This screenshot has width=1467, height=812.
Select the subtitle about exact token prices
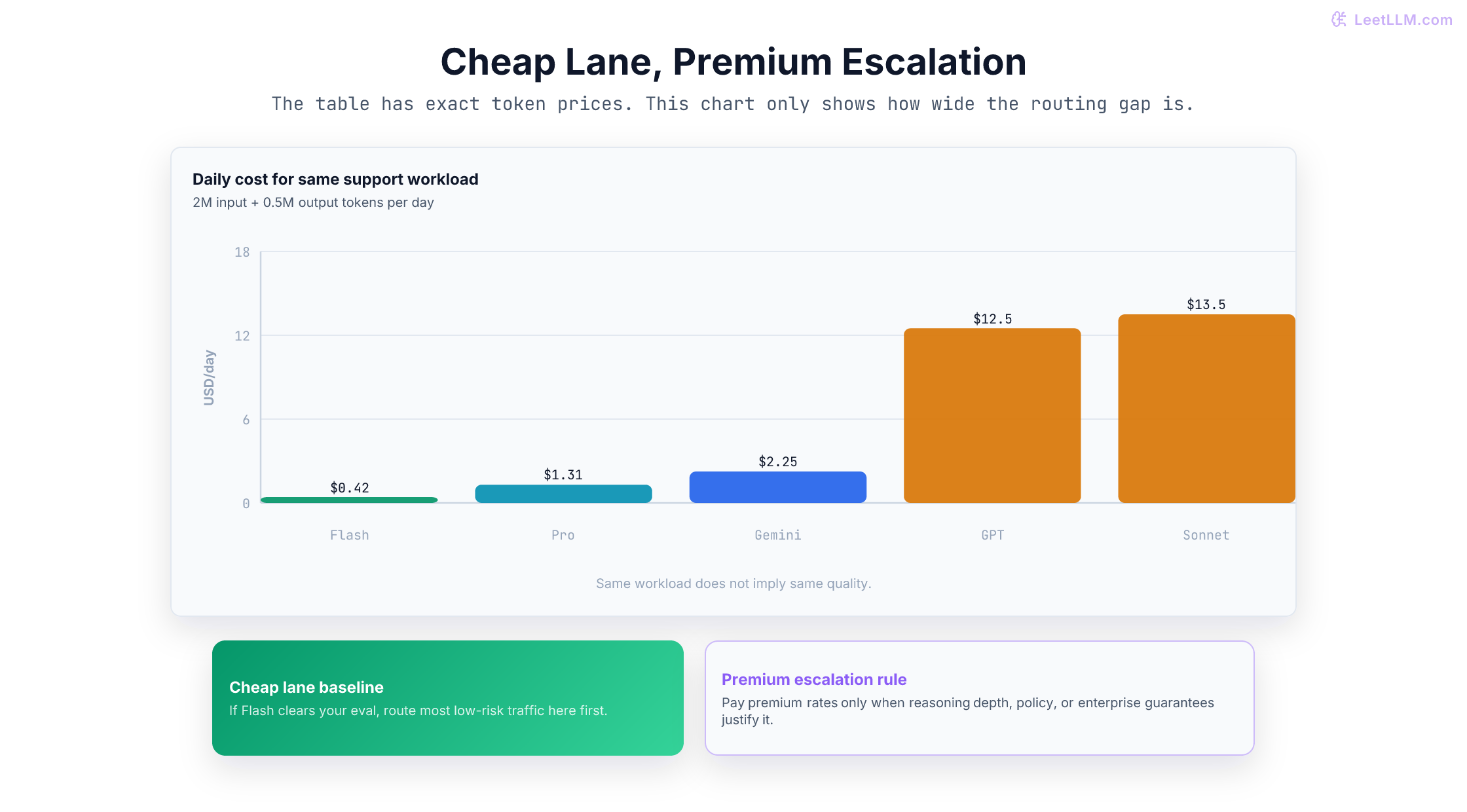733,104
